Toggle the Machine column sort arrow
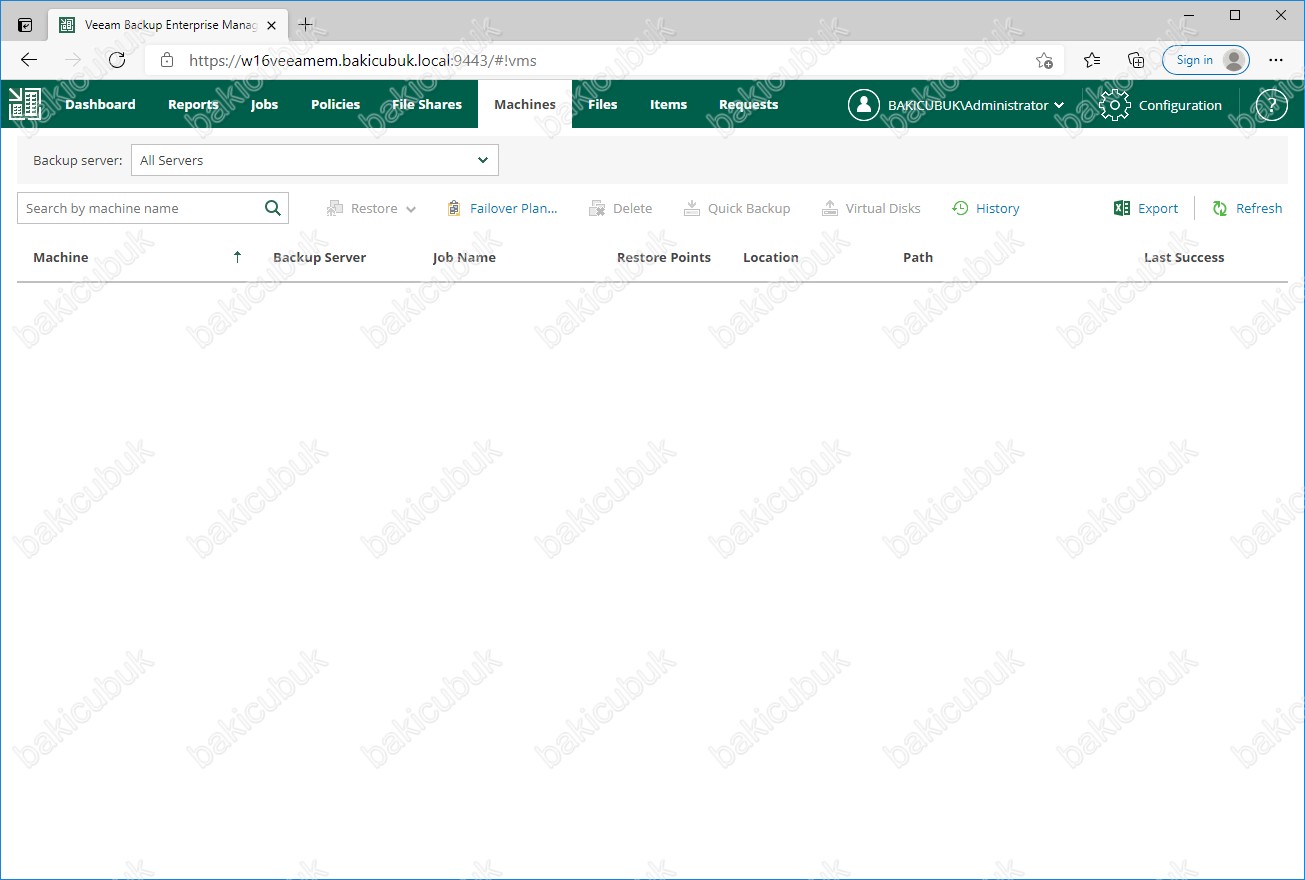 pos(237,257)
